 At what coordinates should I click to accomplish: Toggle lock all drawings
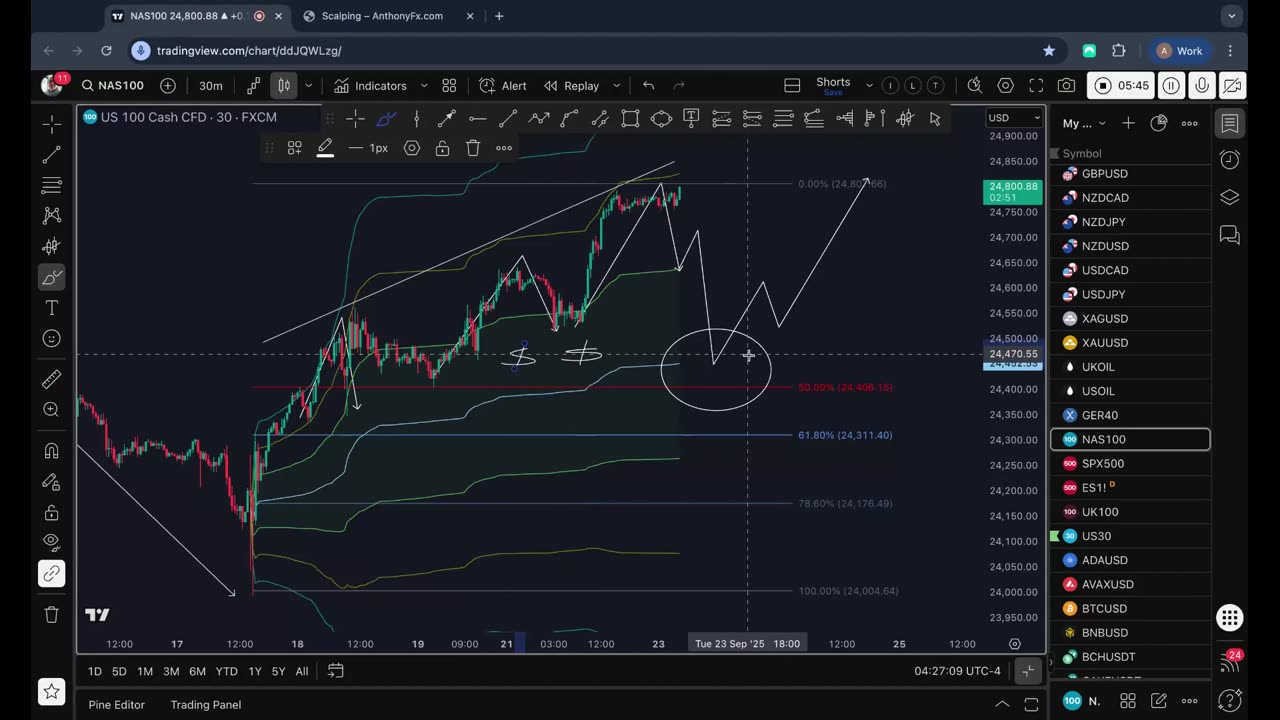(x=52, y=513)
